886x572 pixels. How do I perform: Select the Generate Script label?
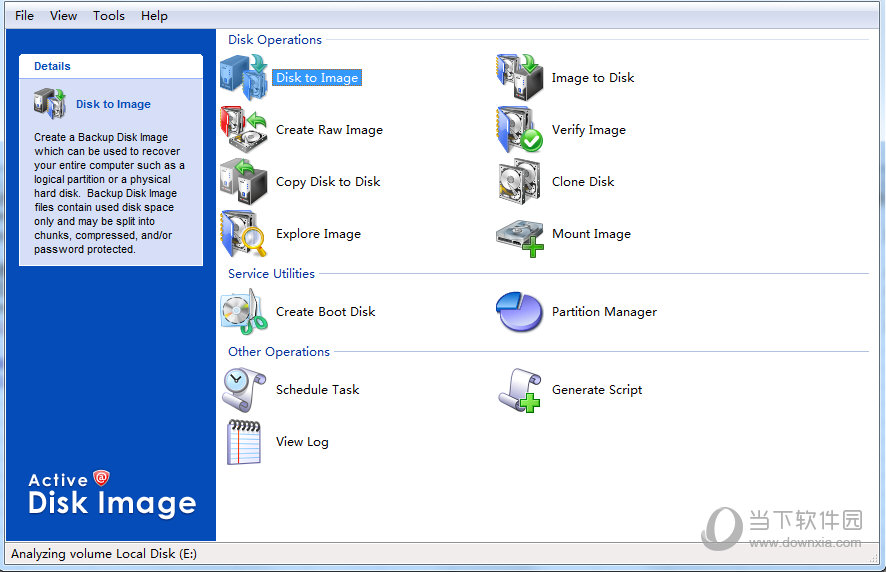point(597,389)
